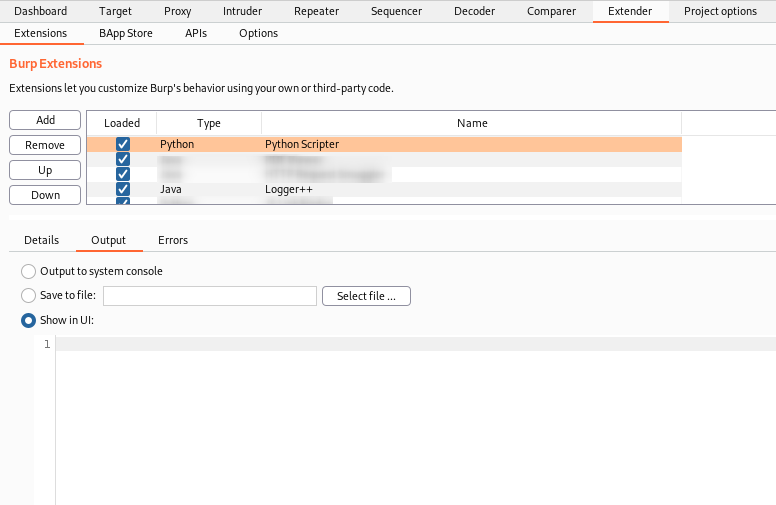Toggle the Loaded checkbox for Logger++

(x=123, y=189)
